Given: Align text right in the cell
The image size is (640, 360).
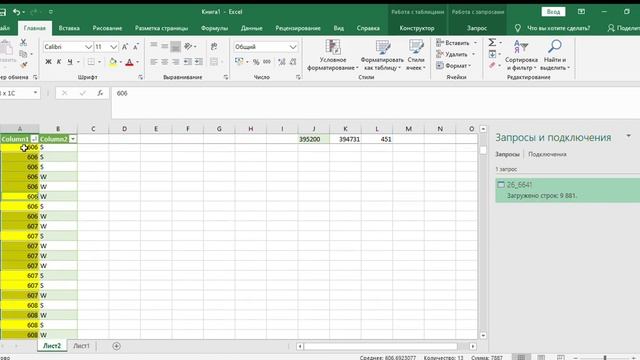Looking at the screenshot, I should [x=176, y=62].
